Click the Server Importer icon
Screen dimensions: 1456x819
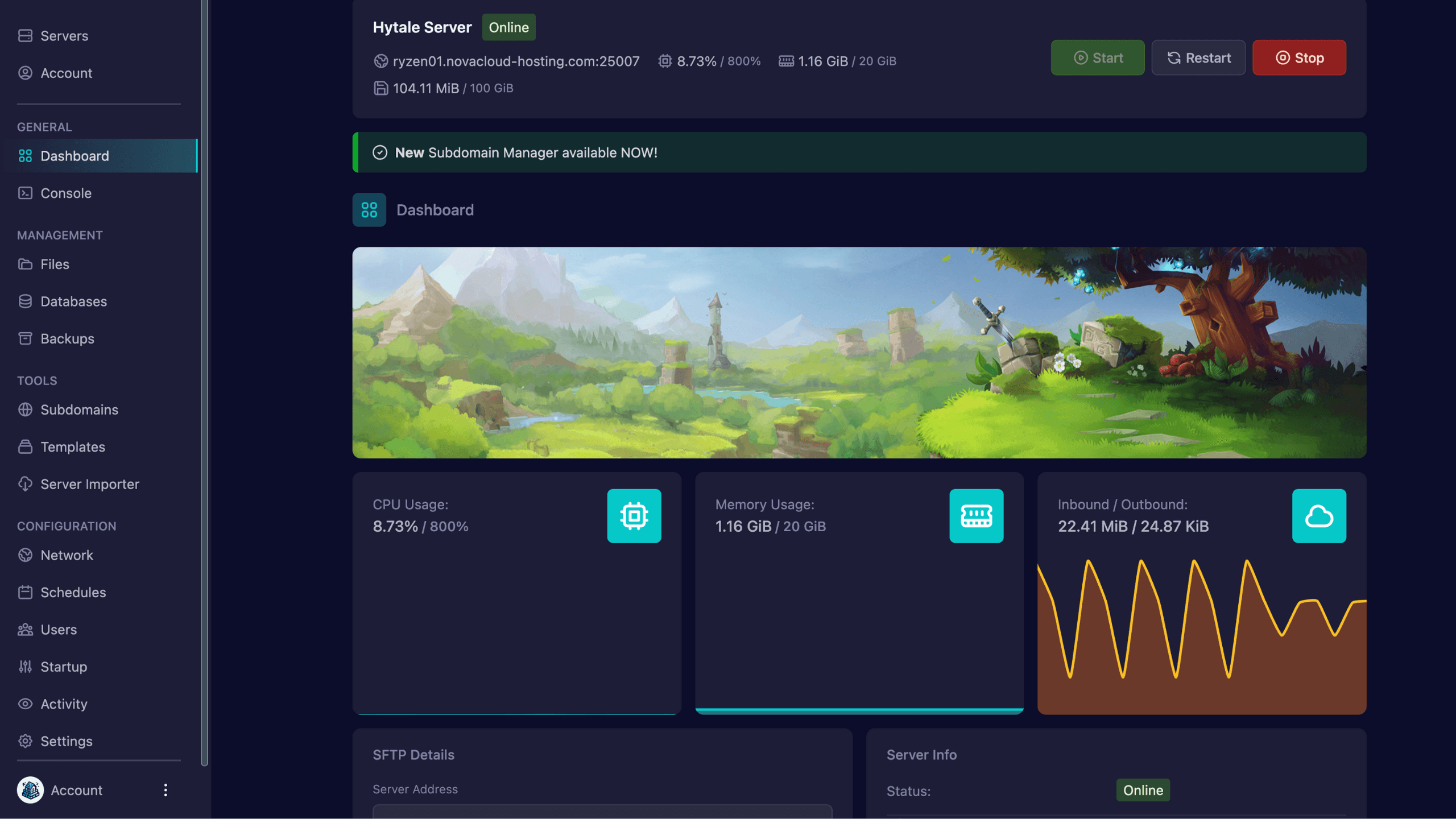[x=26, y=484]
